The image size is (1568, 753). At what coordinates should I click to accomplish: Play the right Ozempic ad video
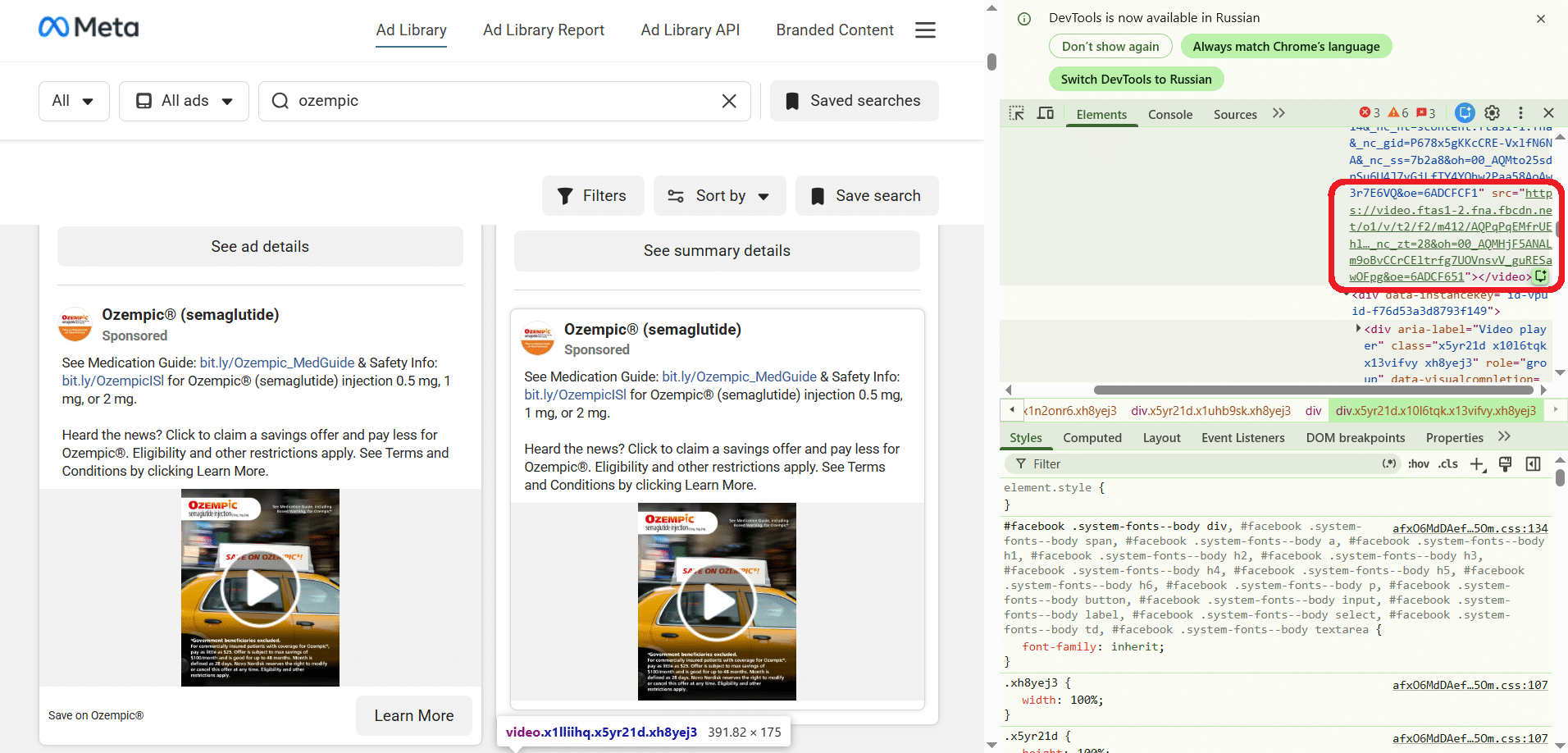717,602
